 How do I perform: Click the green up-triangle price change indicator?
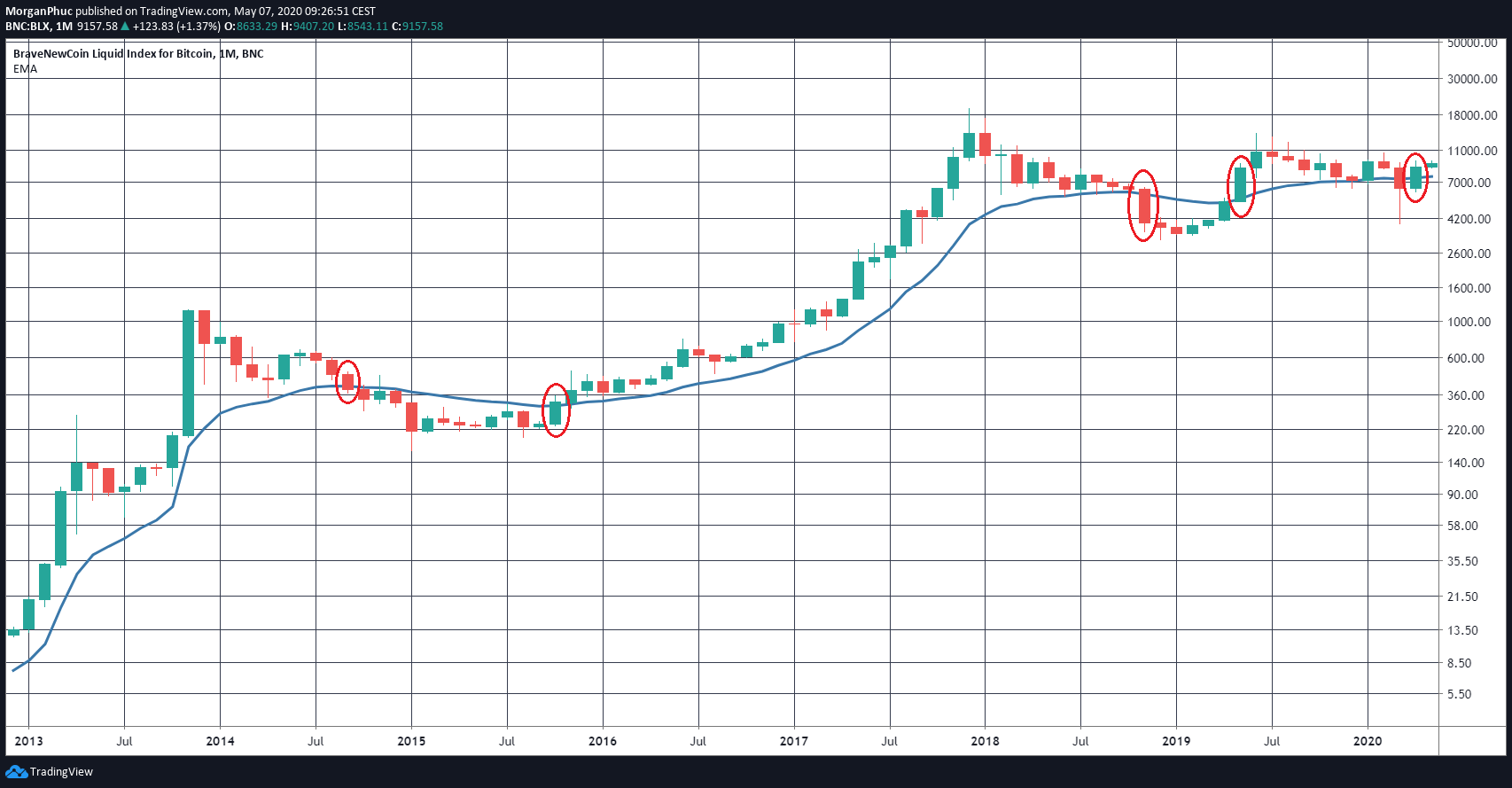pos(125,27)
